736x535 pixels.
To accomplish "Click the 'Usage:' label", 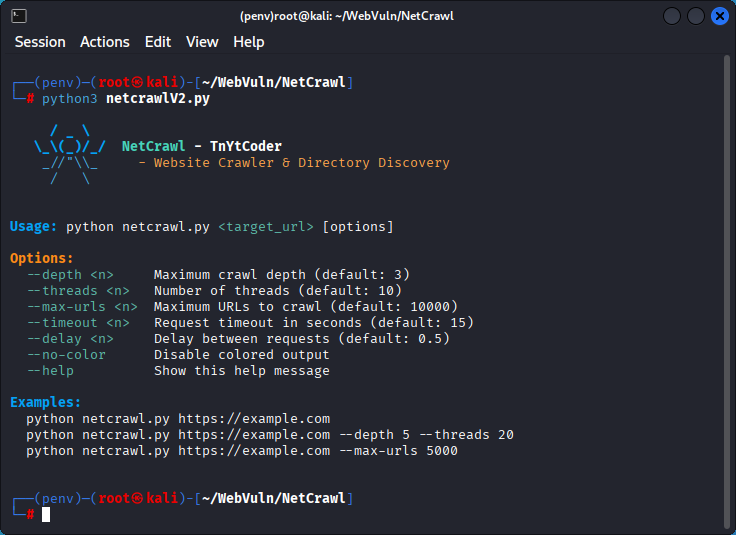I will pos(33,227).
